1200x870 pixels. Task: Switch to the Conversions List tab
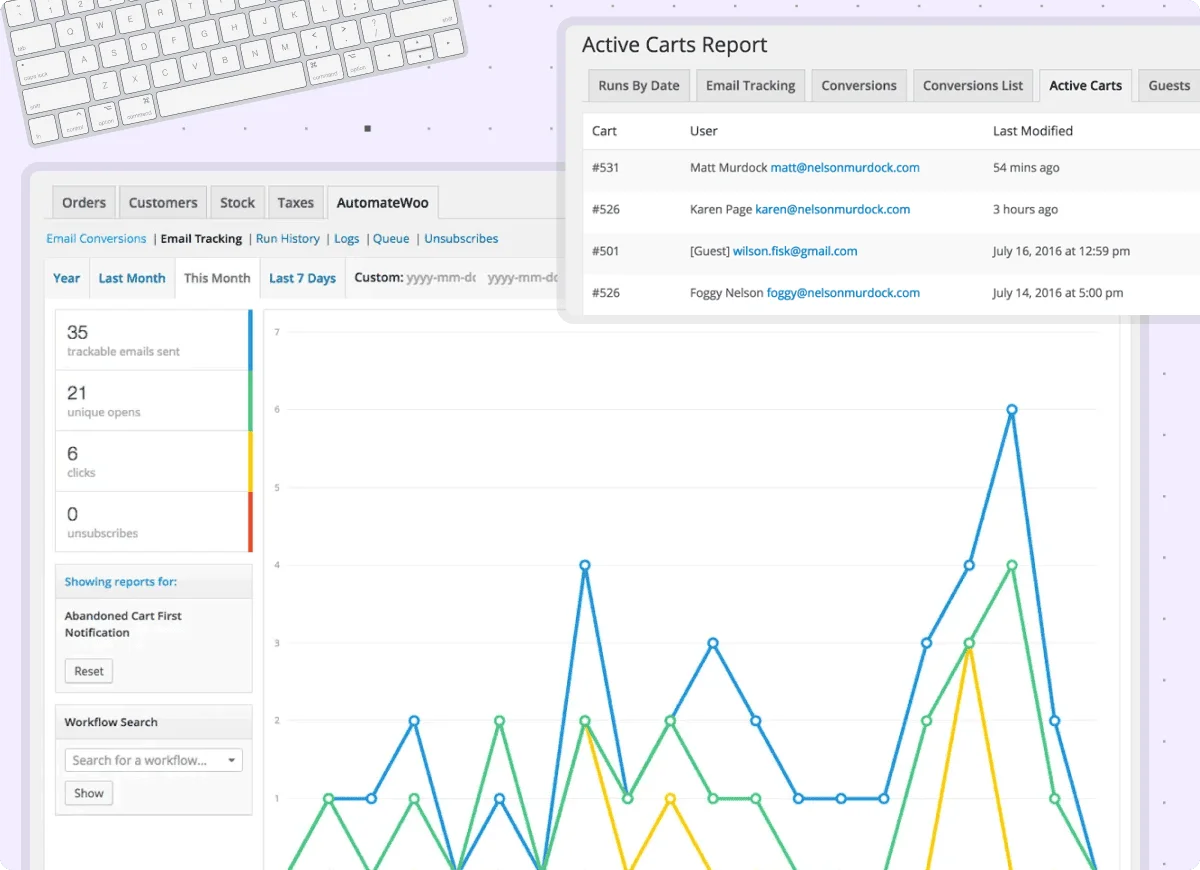pyautogui.click(x=973, y=85)
